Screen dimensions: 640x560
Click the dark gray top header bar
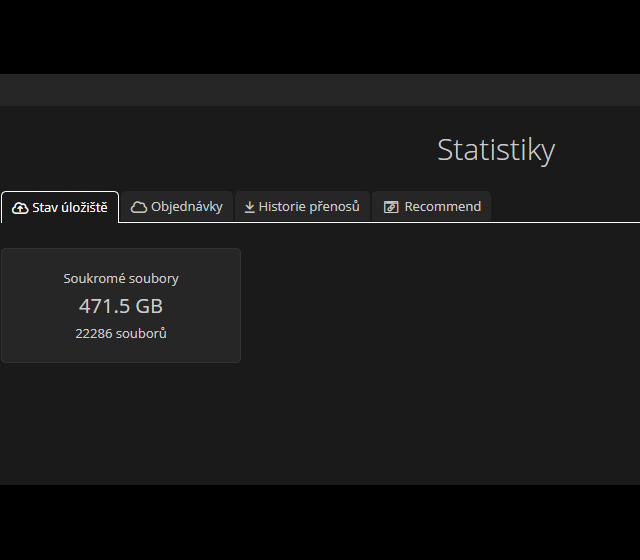tap(320, 89)
